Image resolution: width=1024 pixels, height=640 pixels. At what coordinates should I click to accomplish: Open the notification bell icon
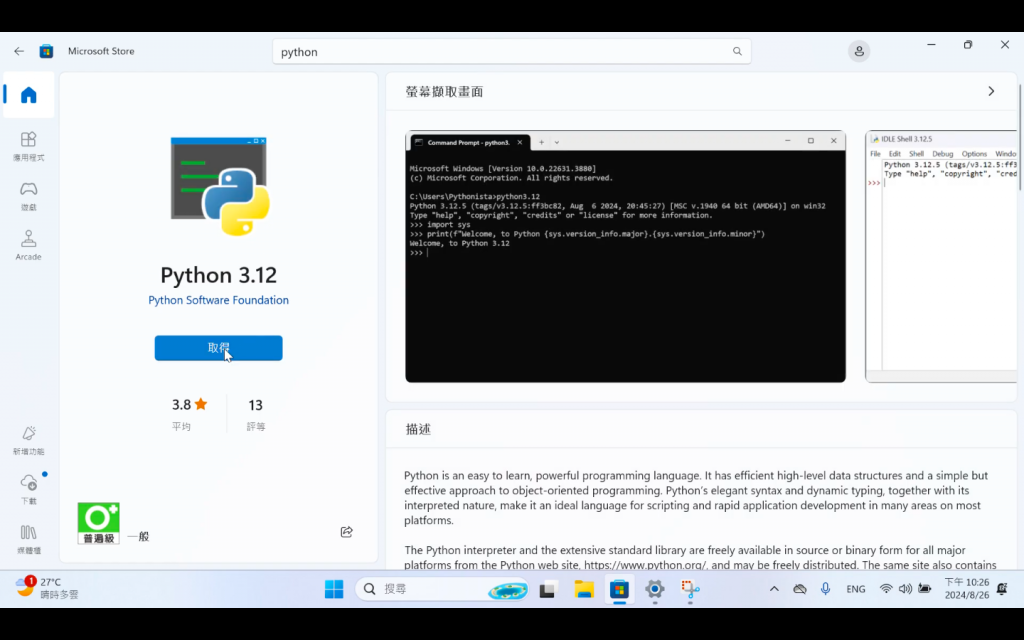(1002, 588)
